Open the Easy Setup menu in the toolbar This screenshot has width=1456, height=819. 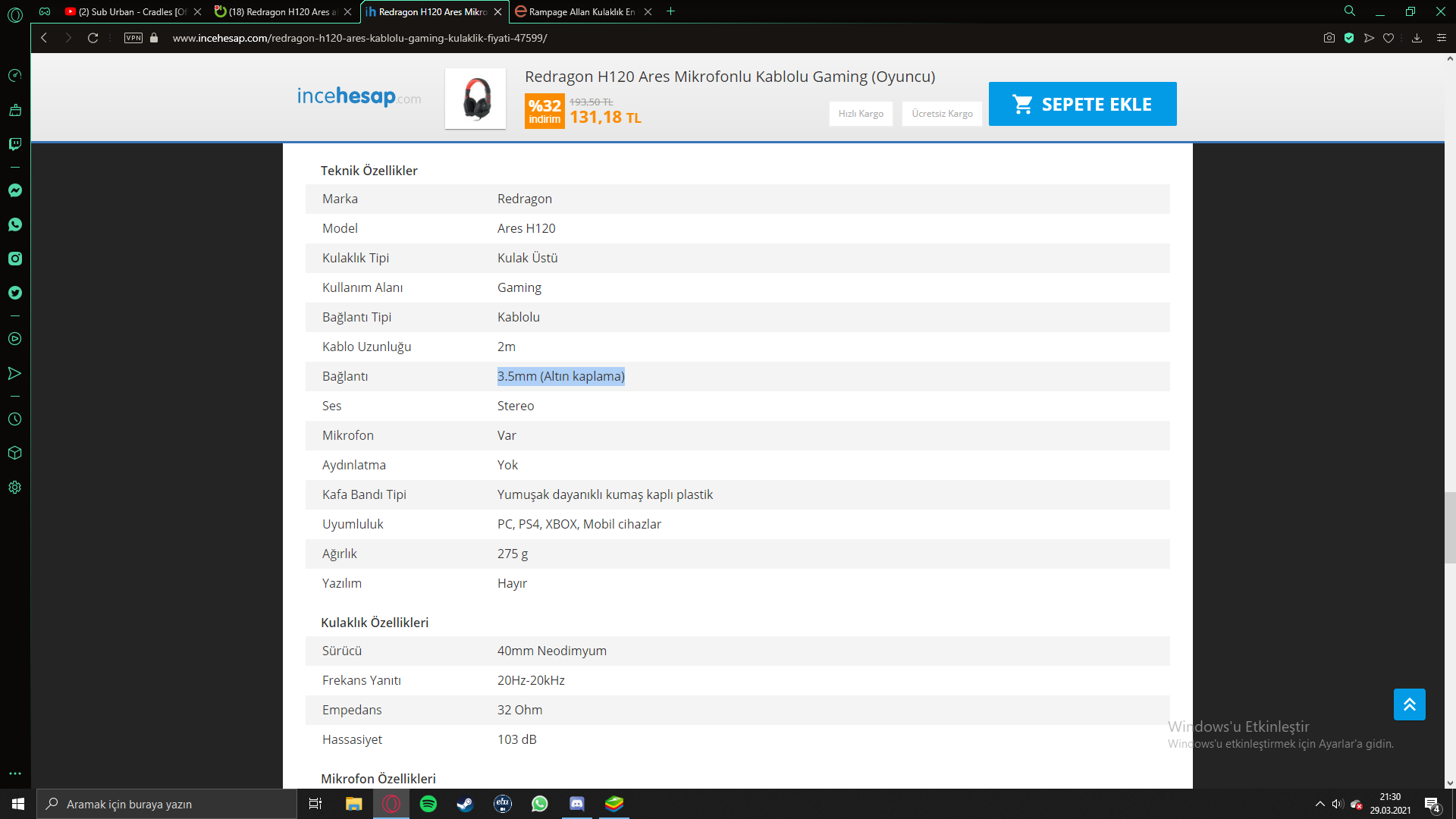(1442, 38)
